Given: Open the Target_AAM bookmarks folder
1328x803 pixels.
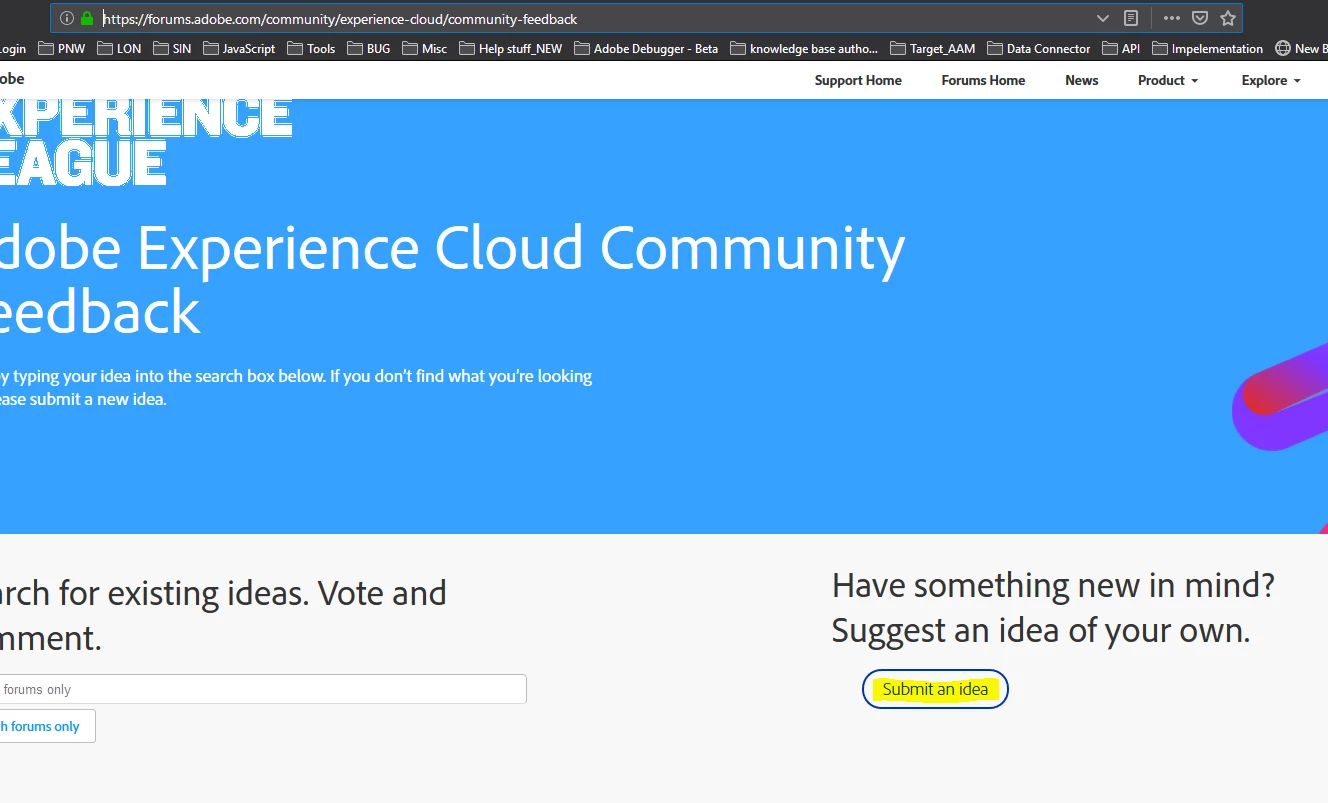Looking at the screenshot, I should [x=932, y=48].
